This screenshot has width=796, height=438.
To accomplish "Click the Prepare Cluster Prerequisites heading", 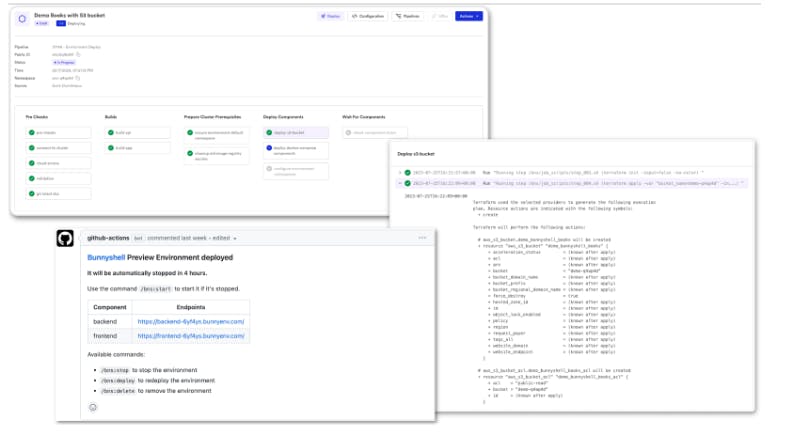I will pos(212,117).
